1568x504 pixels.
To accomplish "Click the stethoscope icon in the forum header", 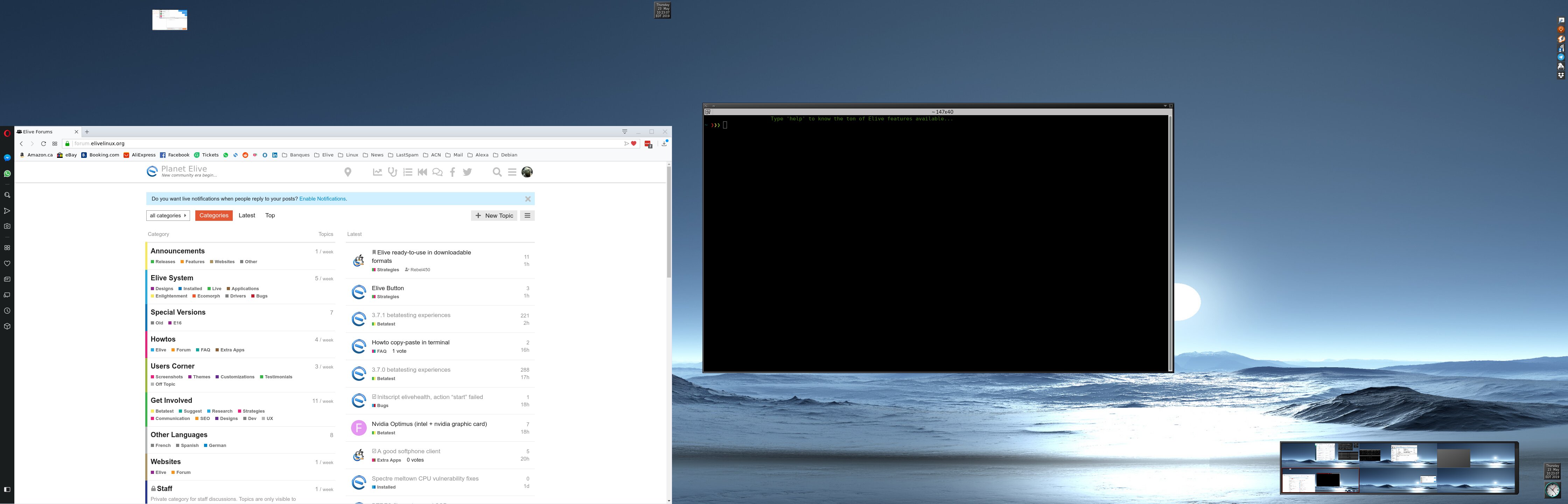I will (393, 172).
